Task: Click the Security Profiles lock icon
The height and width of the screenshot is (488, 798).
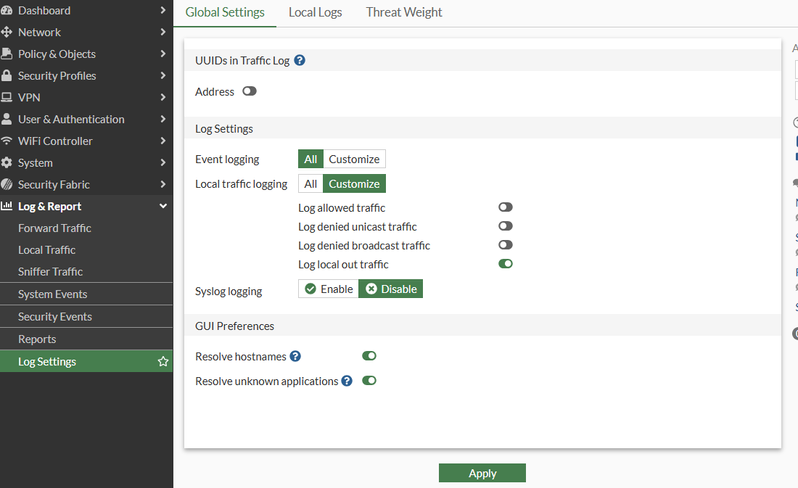Action: point(7,76)
